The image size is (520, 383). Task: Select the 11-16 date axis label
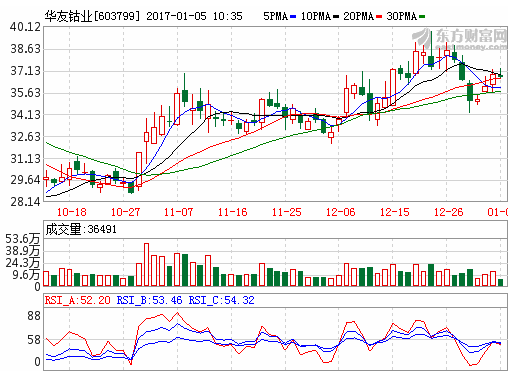(x=233, y=212)
